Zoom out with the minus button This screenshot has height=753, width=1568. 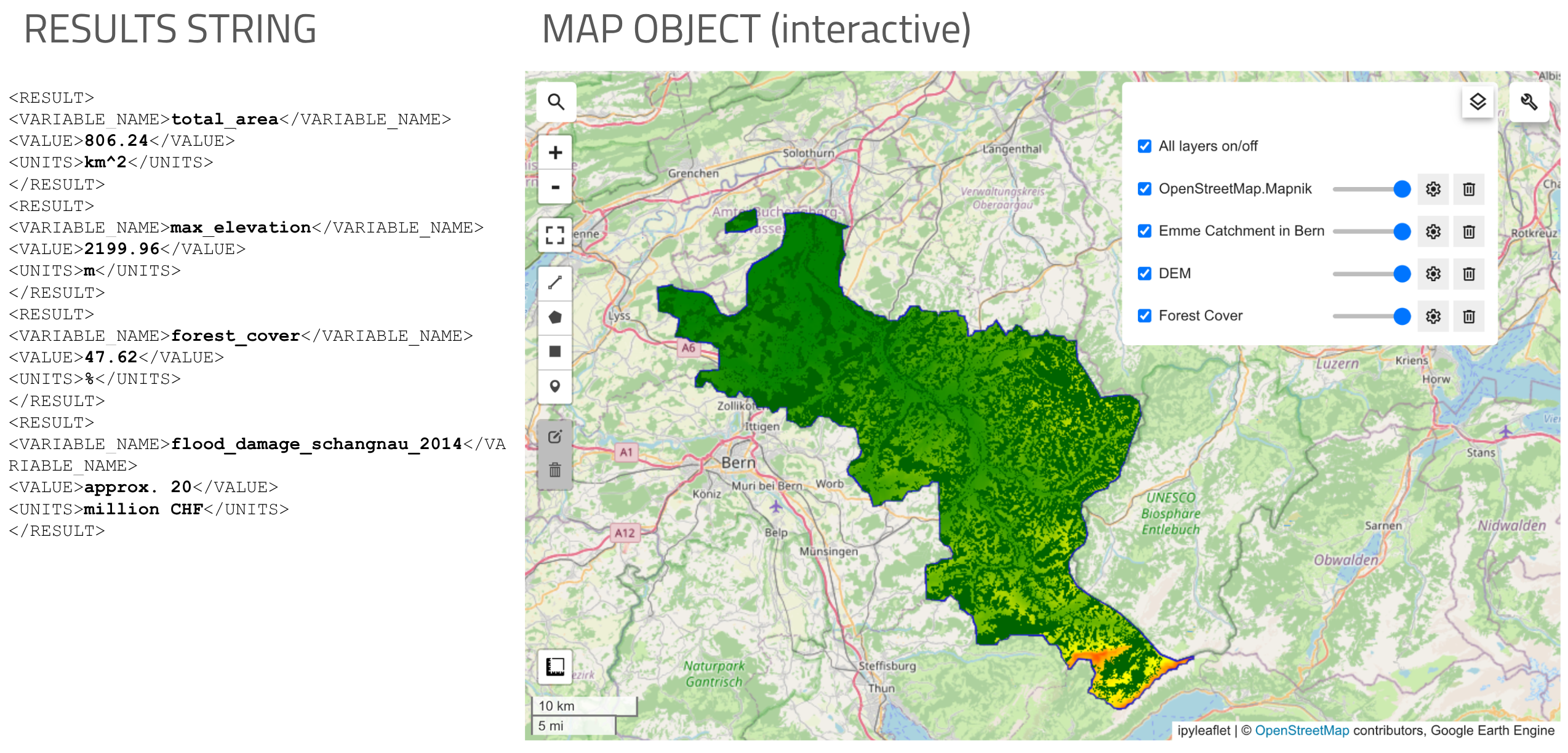point(555,187)
